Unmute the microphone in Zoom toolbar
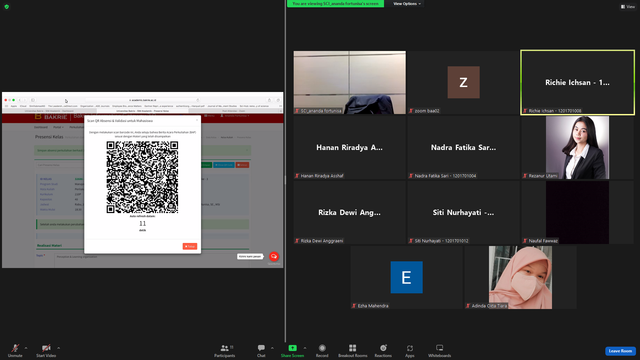 click(x=15, y=351)
